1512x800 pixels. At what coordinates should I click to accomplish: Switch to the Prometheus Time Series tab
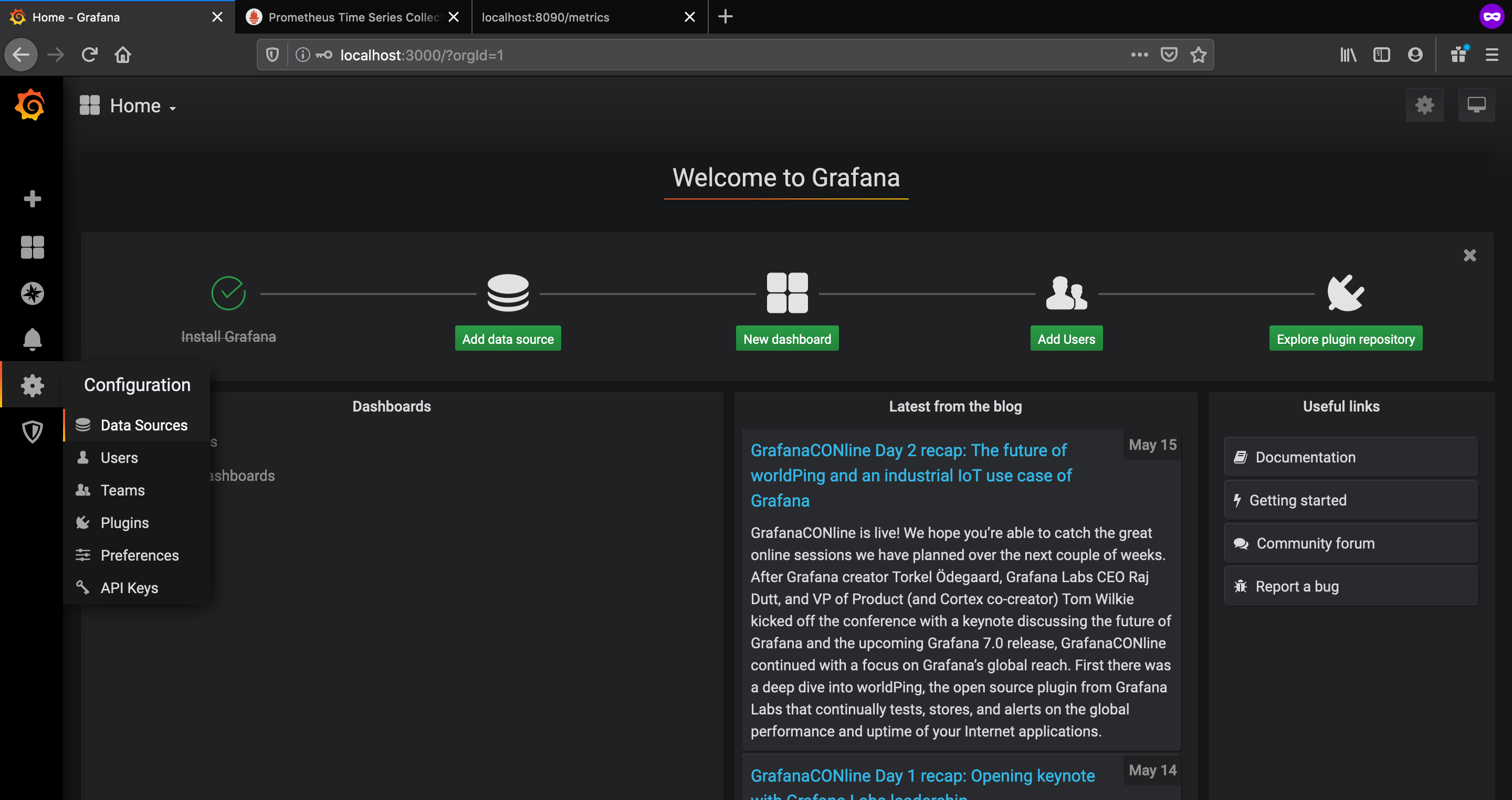tap(353, 17)
